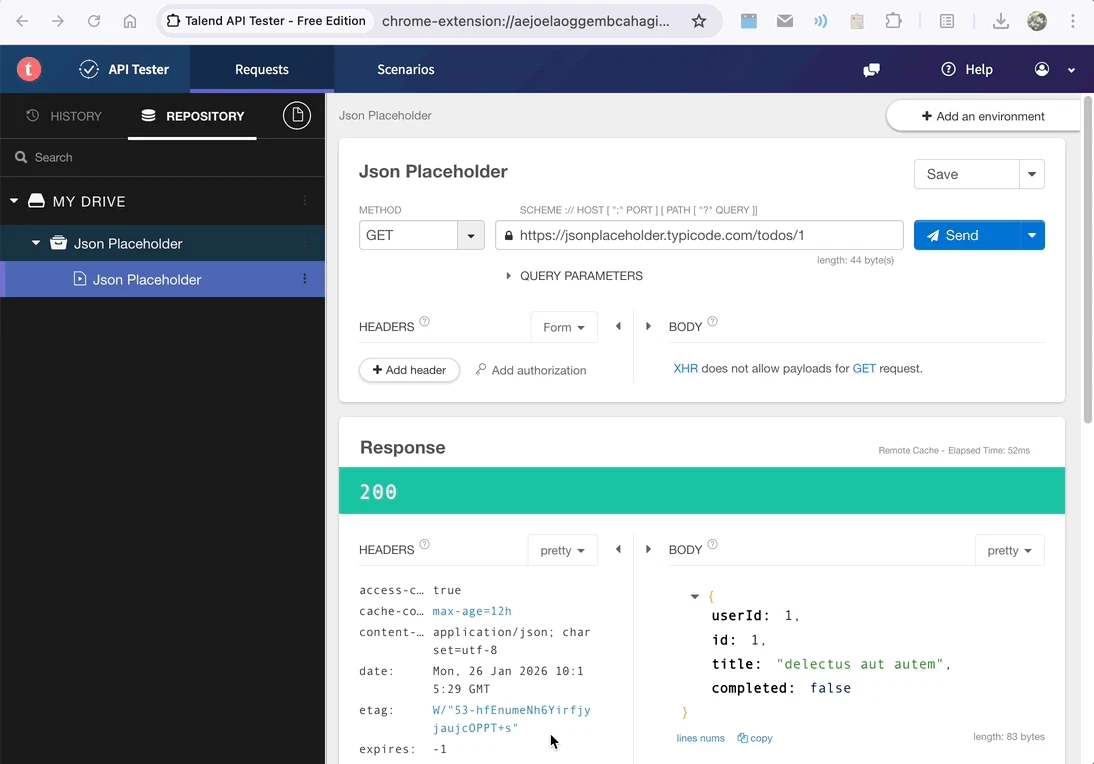Click the request URL input field

(699, 235)
